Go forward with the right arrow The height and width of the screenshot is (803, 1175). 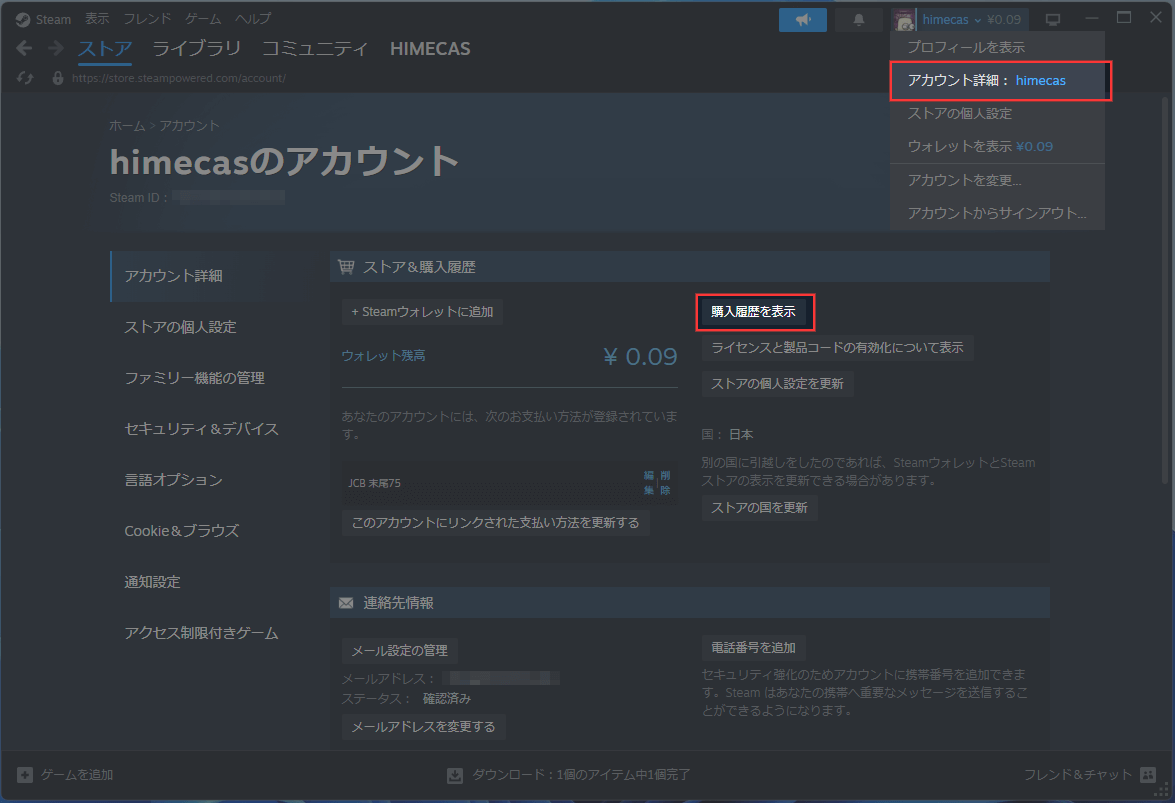pyautogui.click(x=55, y=49)
